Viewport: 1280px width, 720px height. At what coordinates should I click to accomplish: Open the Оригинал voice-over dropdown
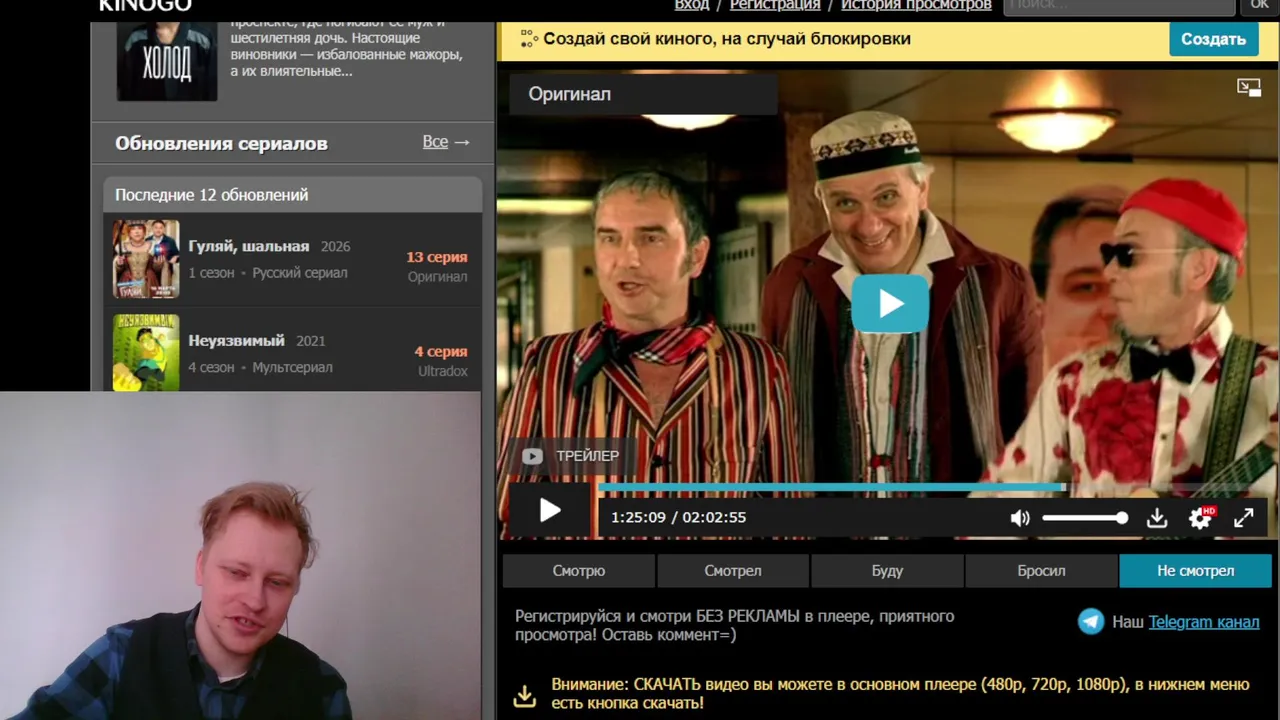point(642,94)
